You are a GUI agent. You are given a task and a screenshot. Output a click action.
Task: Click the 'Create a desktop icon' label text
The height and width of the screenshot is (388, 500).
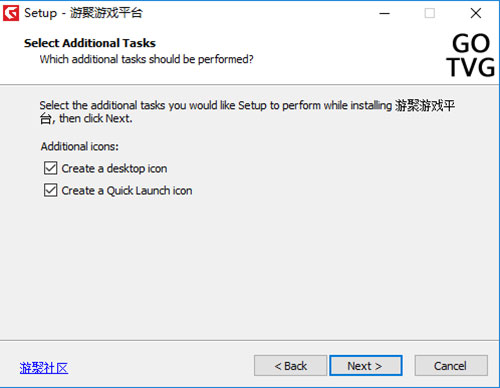coord(114,169)
